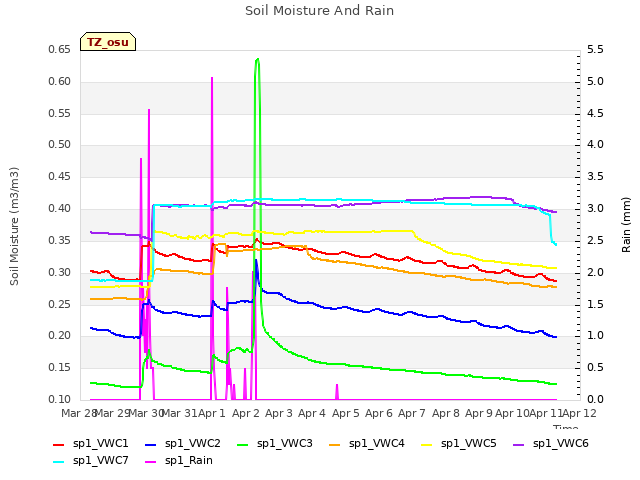The width and height of the screenshot is (640, 480).
Task: Click the 0.65 left axis value
Action: coord(60,50)
